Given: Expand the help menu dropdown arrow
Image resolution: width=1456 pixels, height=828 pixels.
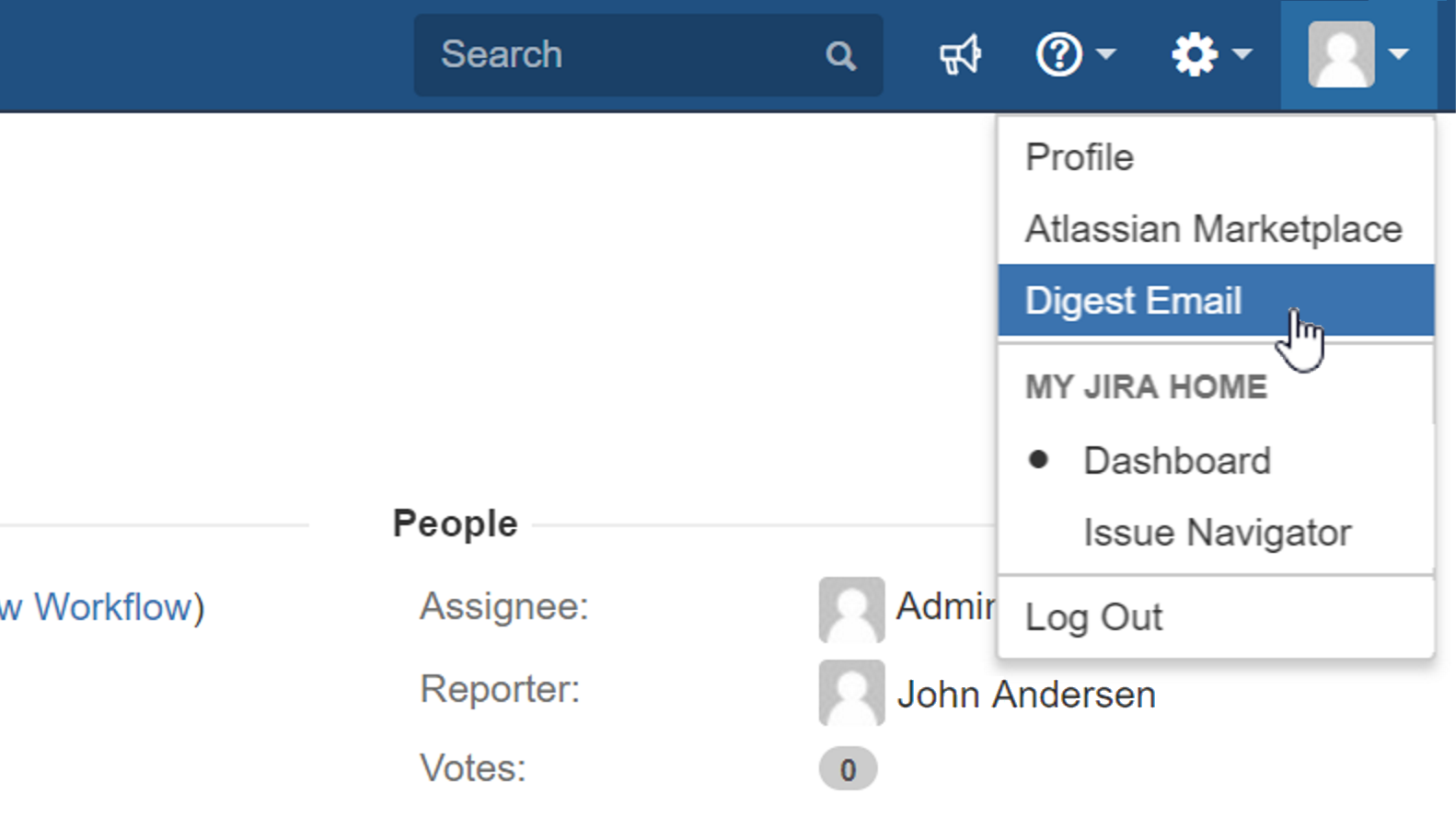Looking at the screenshot, I should point(1107,54).
